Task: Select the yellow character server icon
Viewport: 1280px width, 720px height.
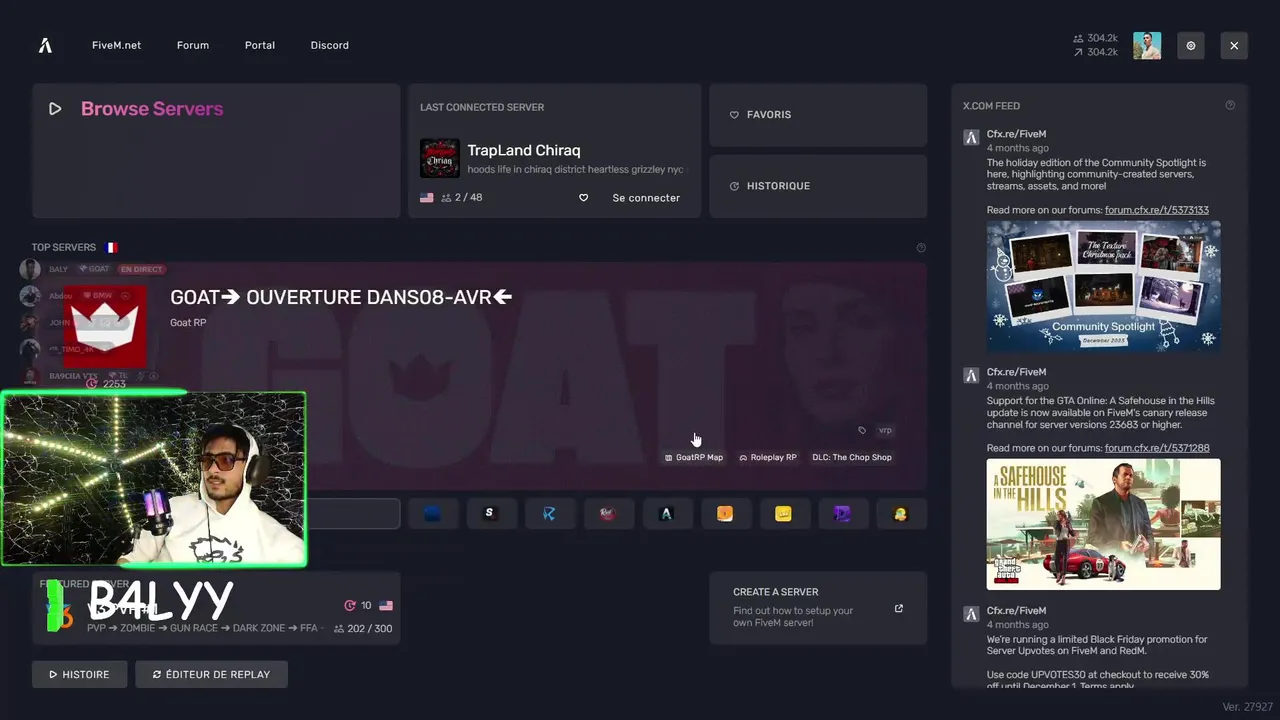Action: coord(901,513)
